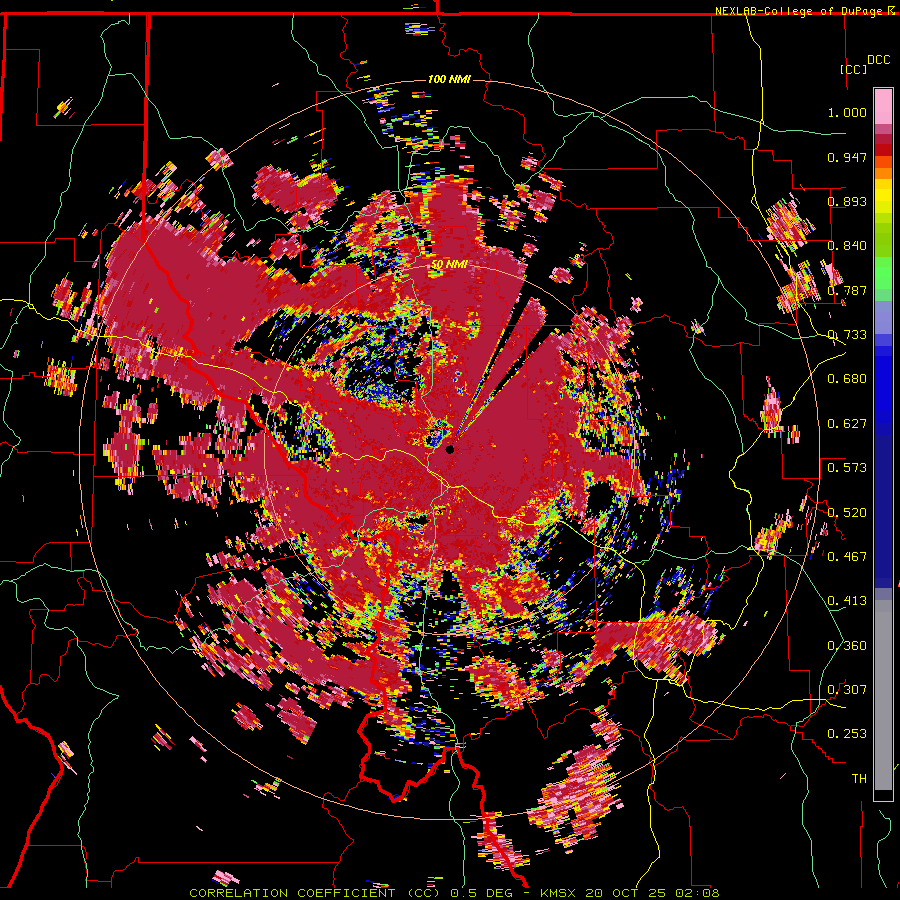Click the 0.253 scale value
900x900 pixels.
(847, 734)
